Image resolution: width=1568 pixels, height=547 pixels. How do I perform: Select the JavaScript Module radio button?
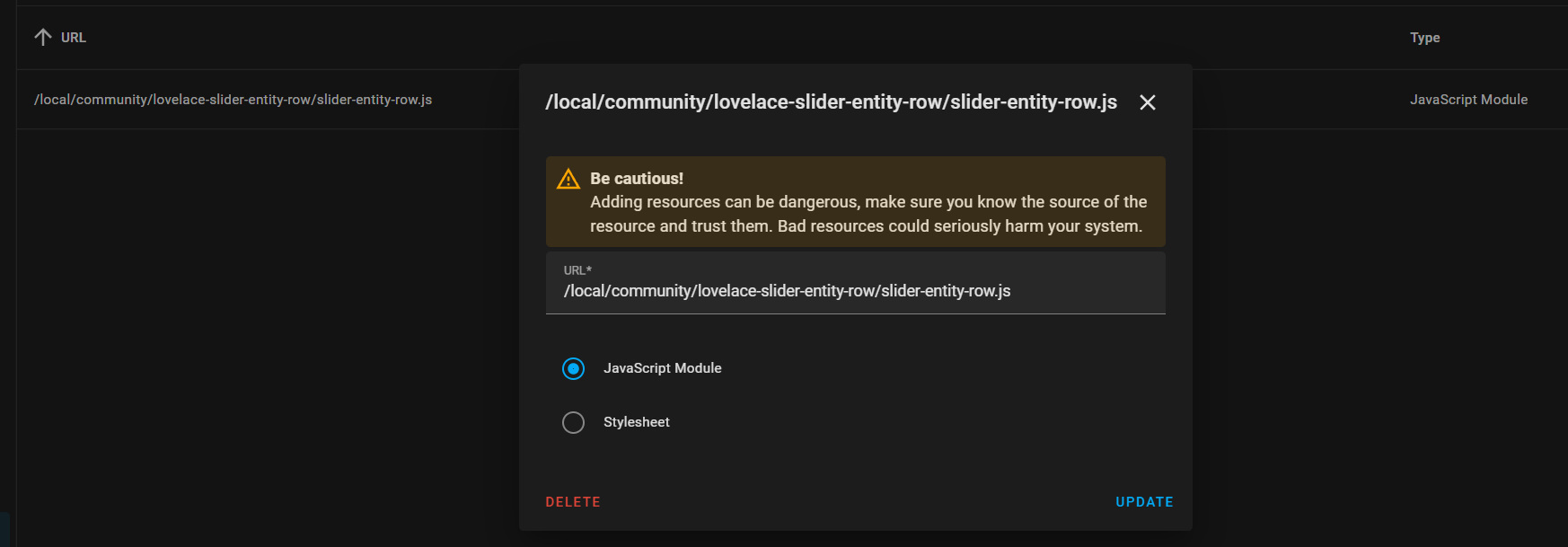[574, 368]
